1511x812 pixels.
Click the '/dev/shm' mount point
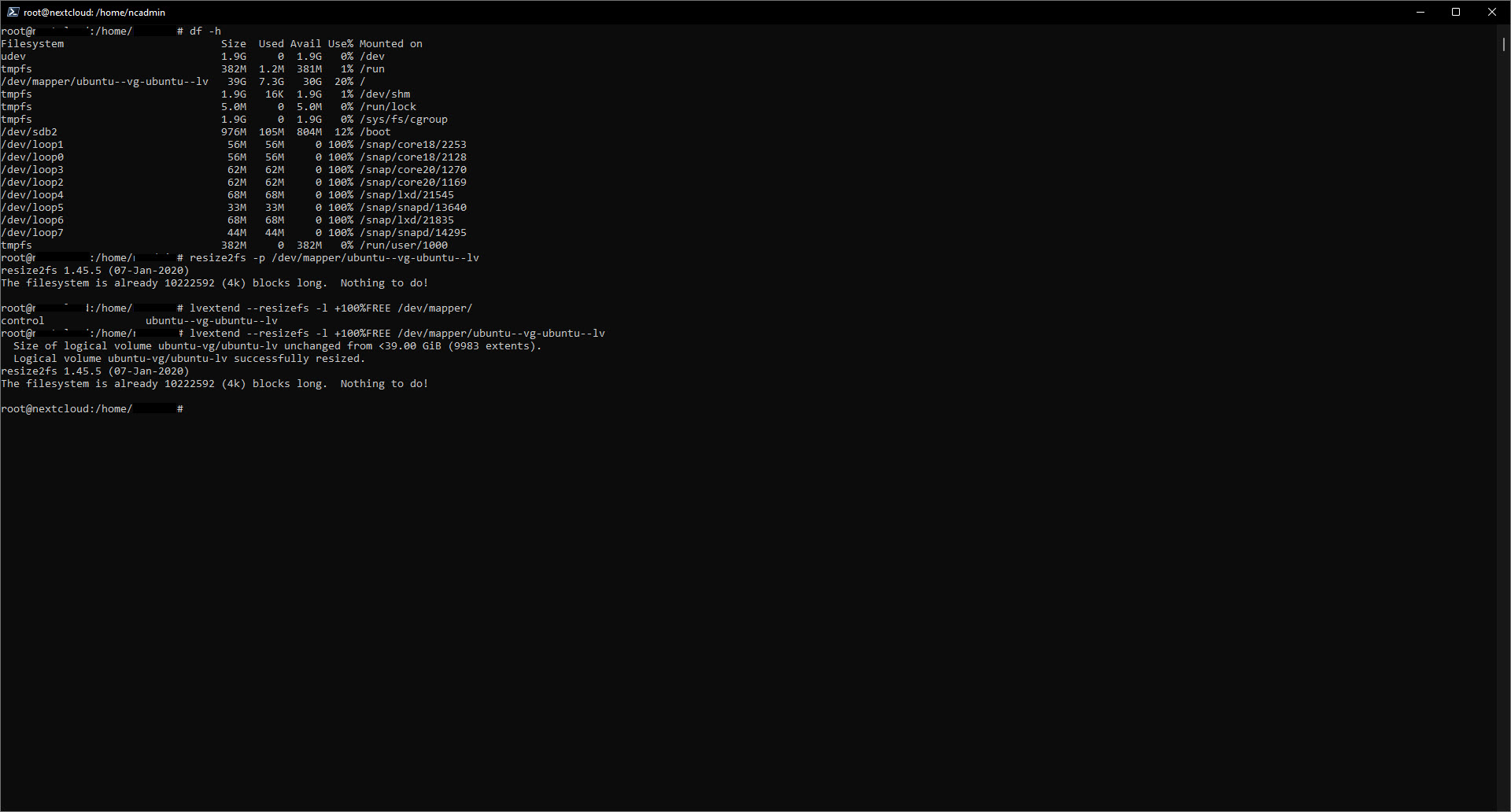(385, 94)
